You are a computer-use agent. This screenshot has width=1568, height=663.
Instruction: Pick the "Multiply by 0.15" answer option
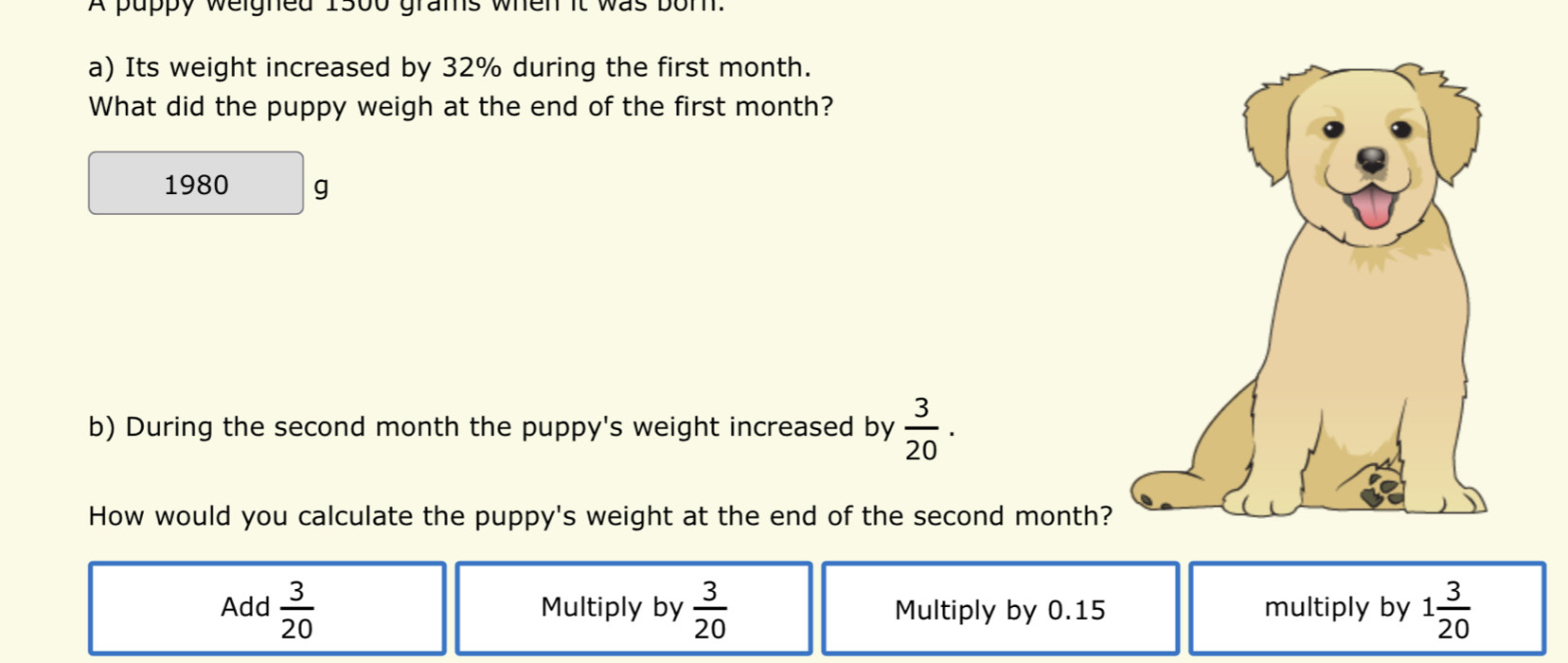(x=1000, y=608)
